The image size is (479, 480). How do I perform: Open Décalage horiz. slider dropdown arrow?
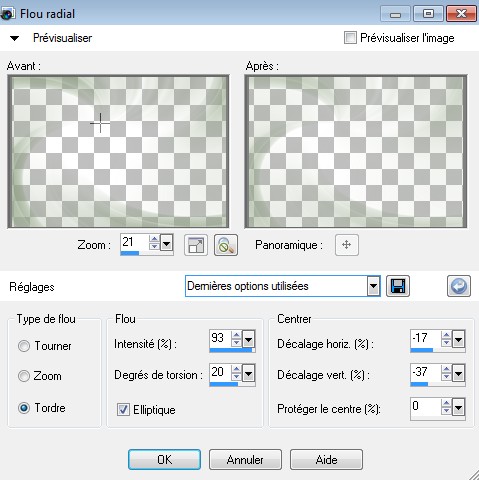[x=459, y=340]
